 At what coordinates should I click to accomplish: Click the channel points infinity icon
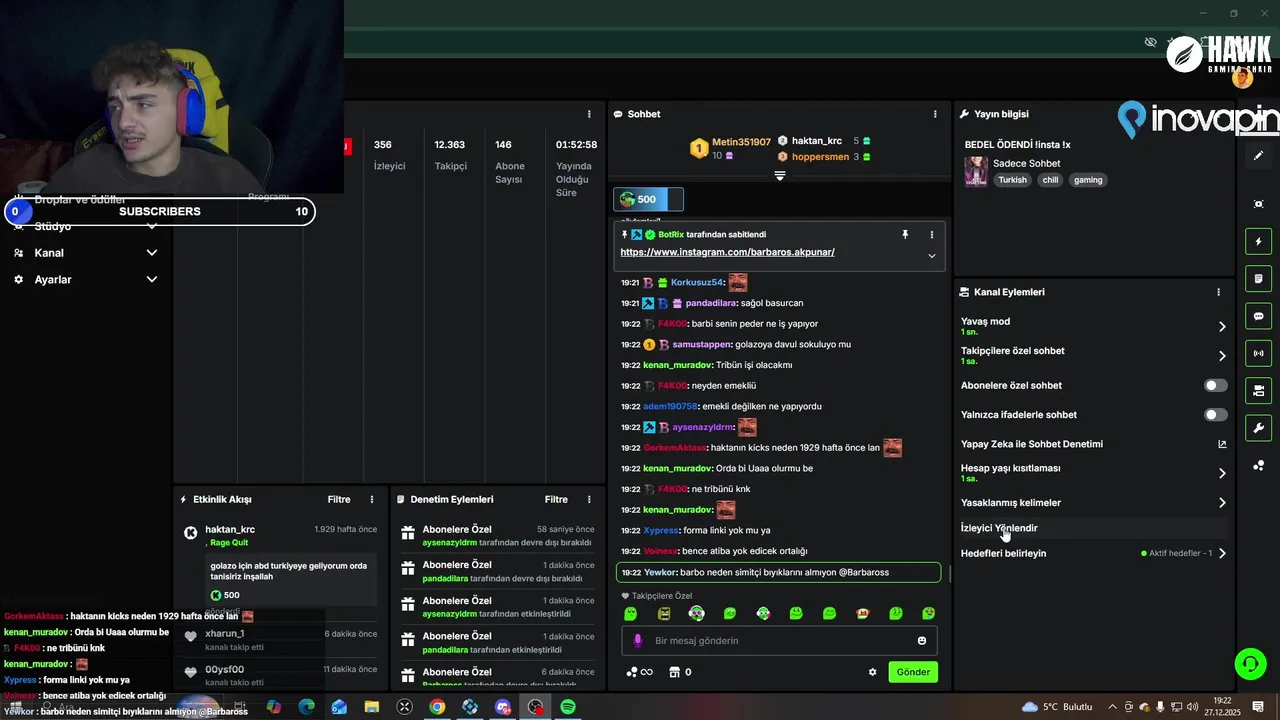pyautogui.click(x=640, y=672)
